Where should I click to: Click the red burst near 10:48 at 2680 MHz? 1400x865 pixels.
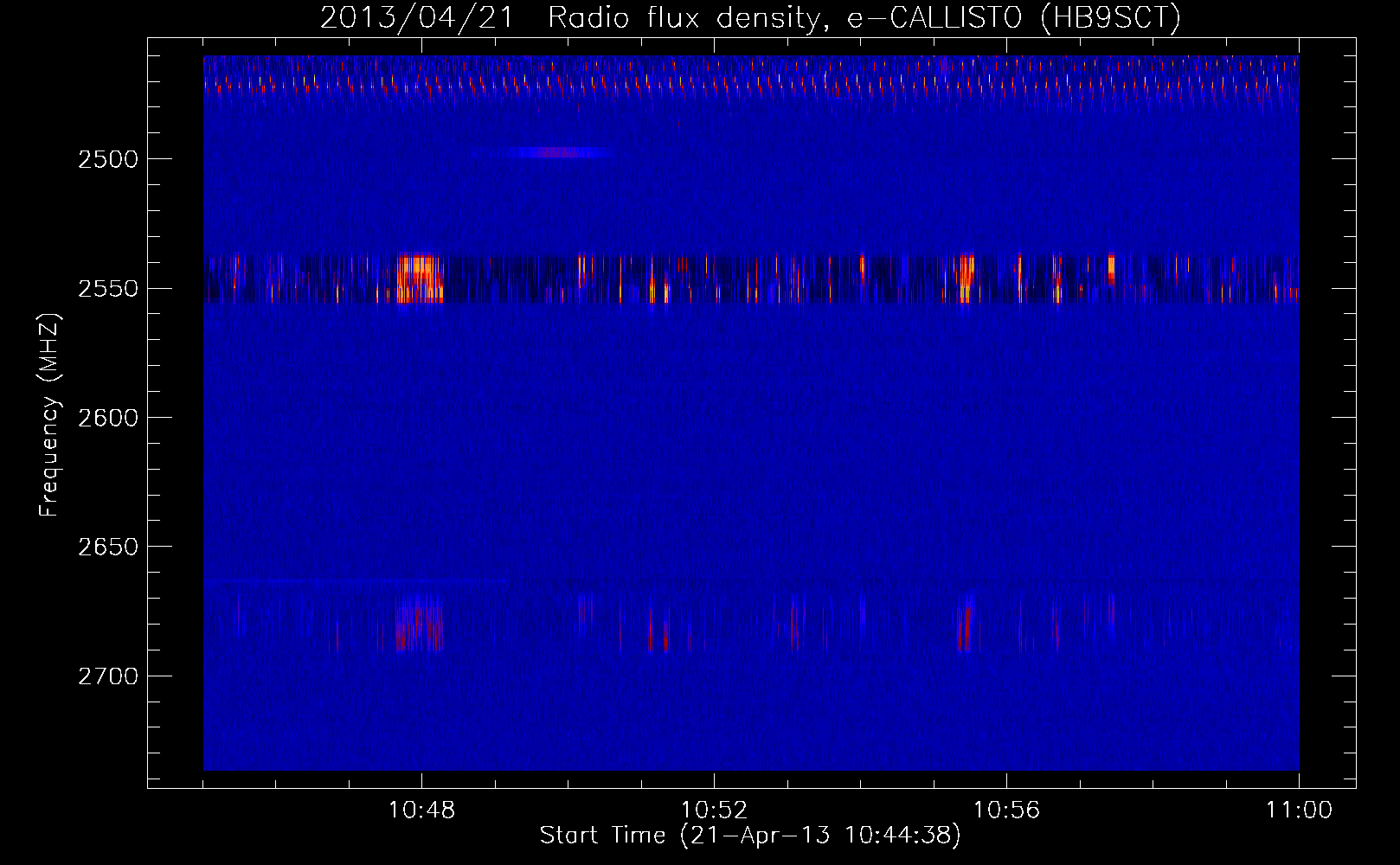pyautogui.click(x=420, y=623)
